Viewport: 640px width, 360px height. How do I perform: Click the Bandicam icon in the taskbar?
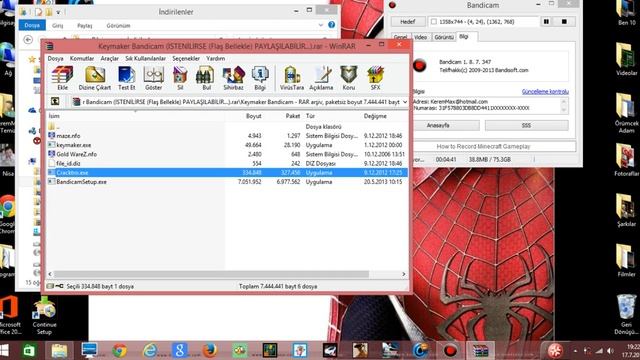[450, 350]
